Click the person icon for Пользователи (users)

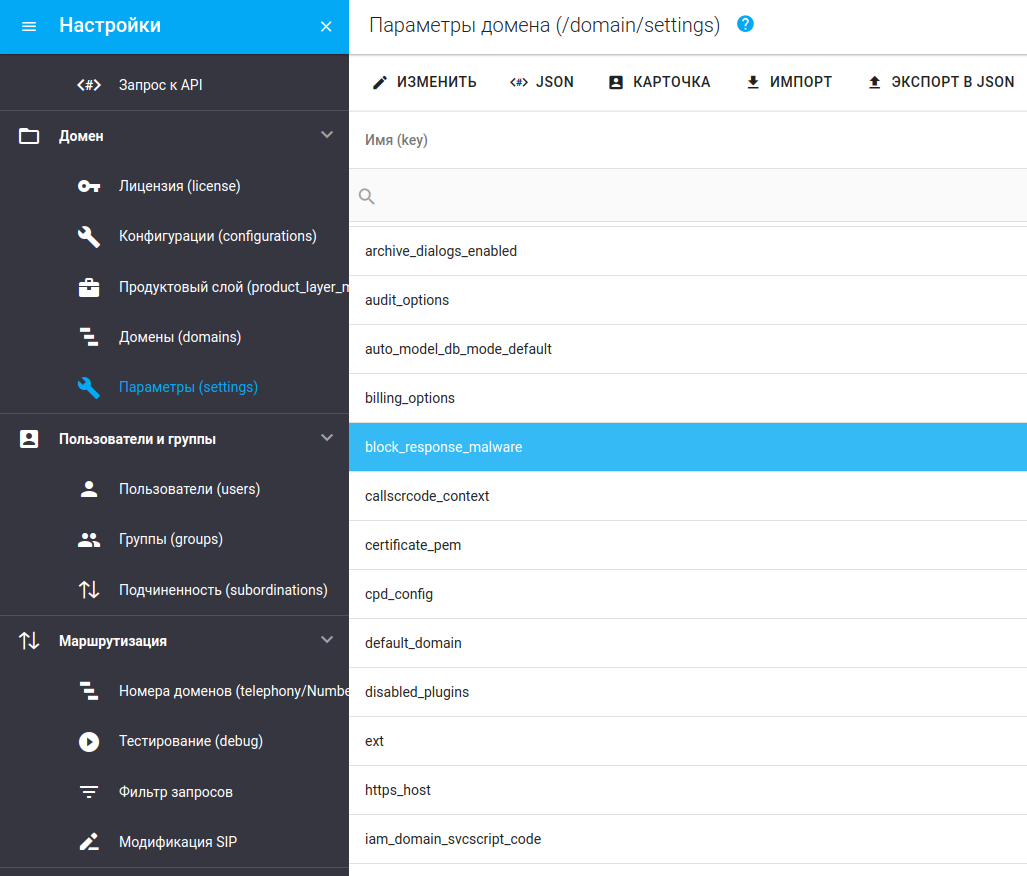[x=89, y=489]
